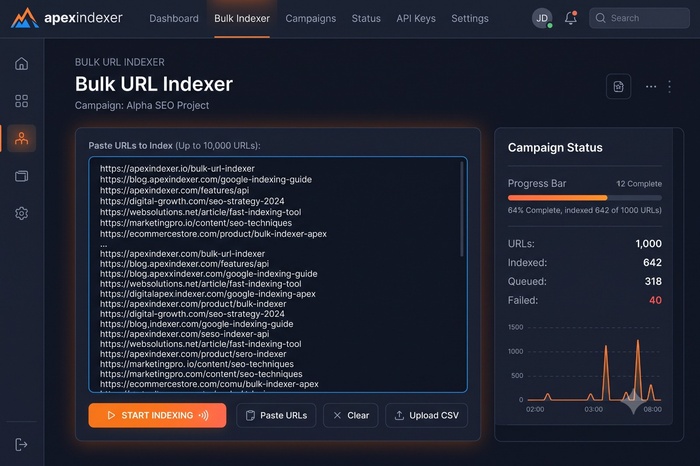Click the 'Paste URLs to Index' label

[x=130, y=146]
